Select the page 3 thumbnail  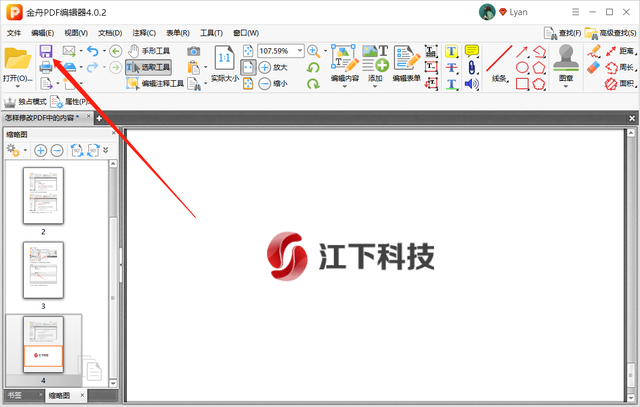coord(43,270)
